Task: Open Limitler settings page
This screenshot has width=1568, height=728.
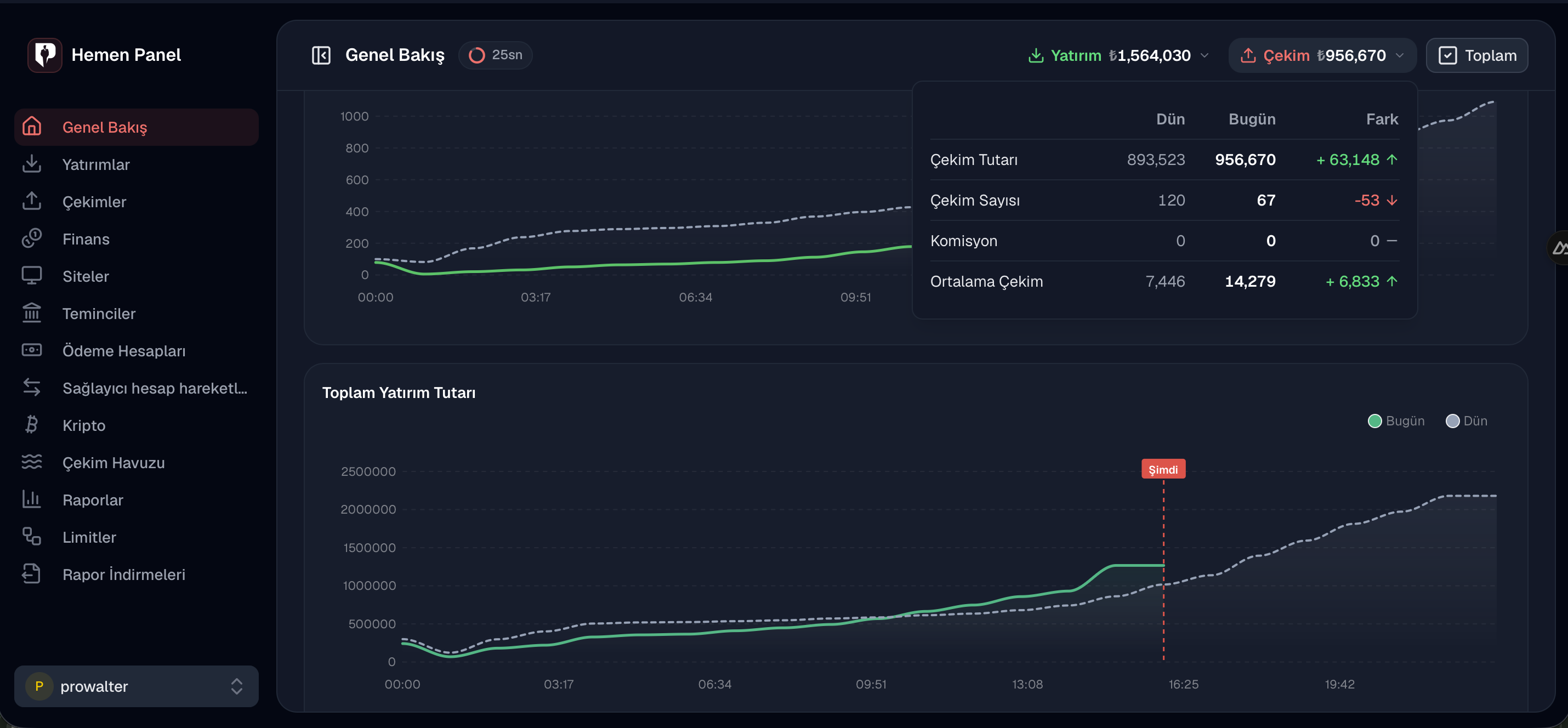Action: 137,536
